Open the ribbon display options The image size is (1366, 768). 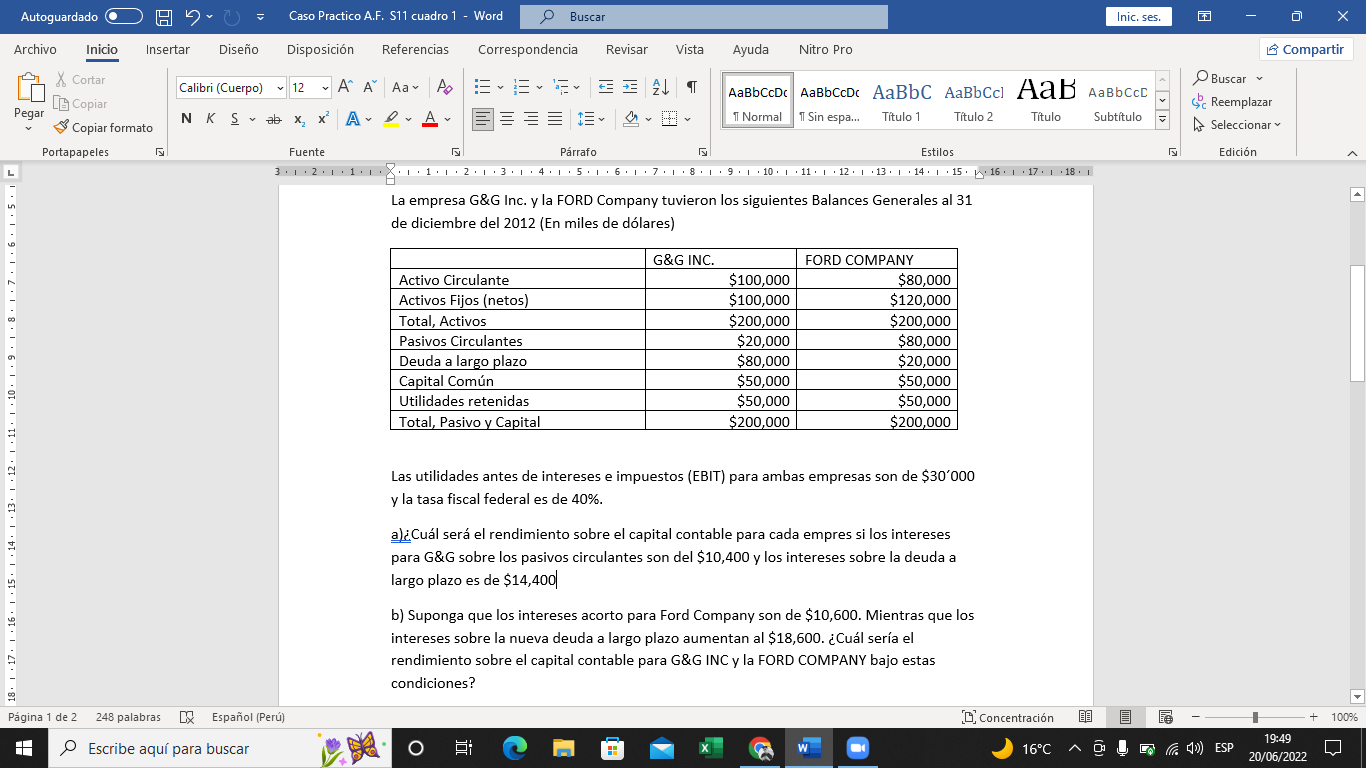pyautogui.click(x=1204, y=17)
